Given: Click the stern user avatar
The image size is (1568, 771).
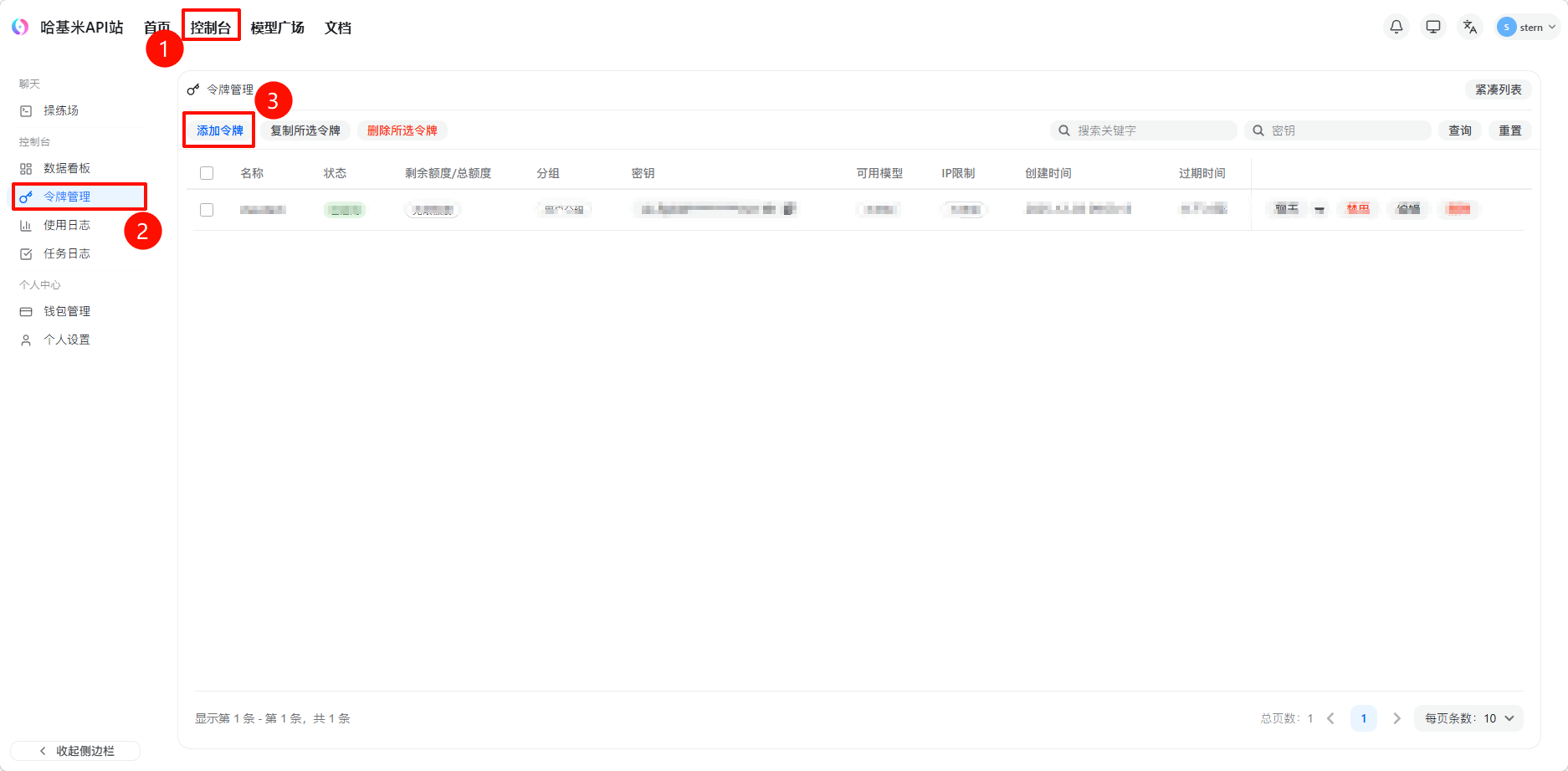Looking at the screenshot, I should 1507,27.
